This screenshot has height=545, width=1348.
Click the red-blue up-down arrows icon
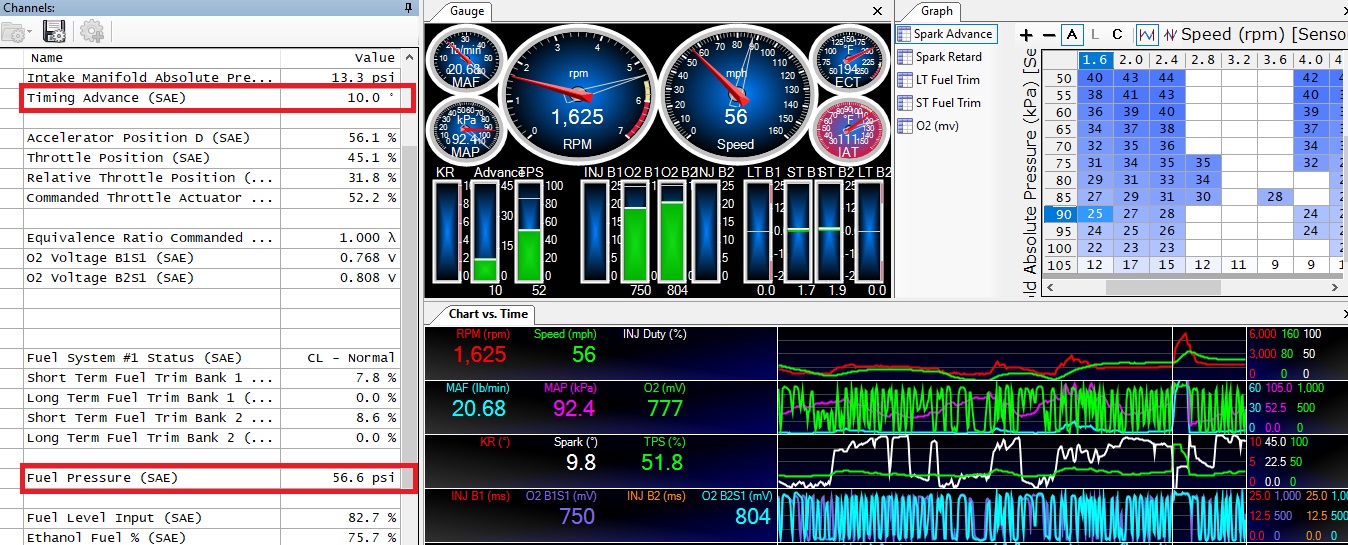[x=1169, y=35]
